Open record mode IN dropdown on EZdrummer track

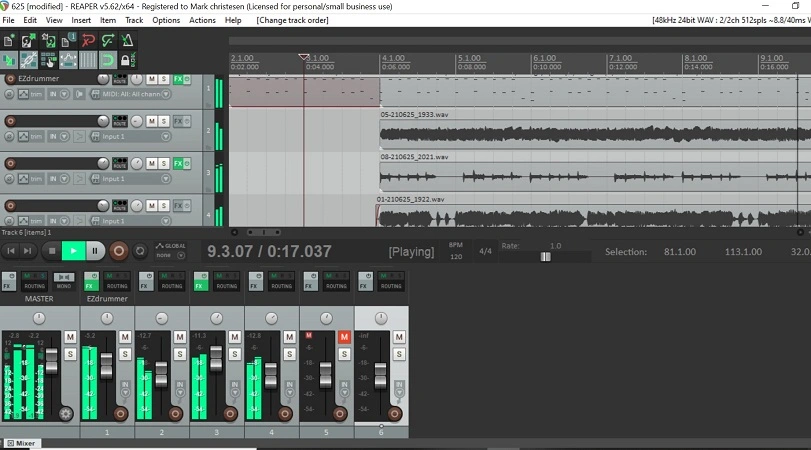click(64, 94)
